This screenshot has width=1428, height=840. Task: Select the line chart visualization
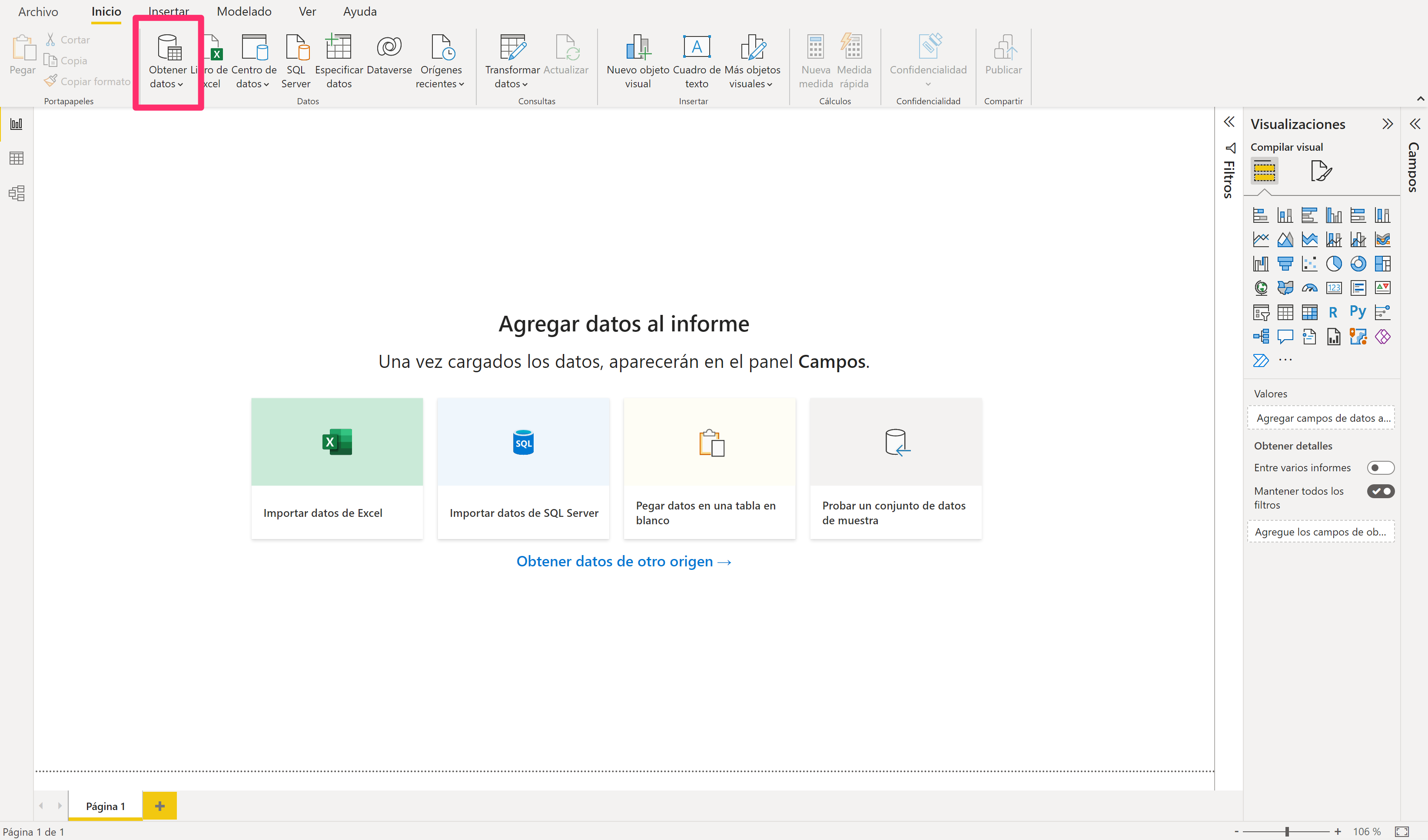click(1261, 240)
